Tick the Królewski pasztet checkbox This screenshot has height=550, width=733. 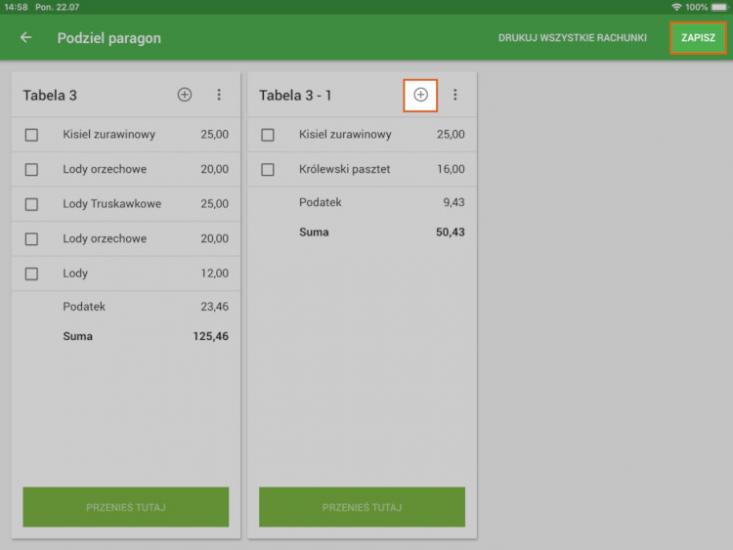coord(268,170)
